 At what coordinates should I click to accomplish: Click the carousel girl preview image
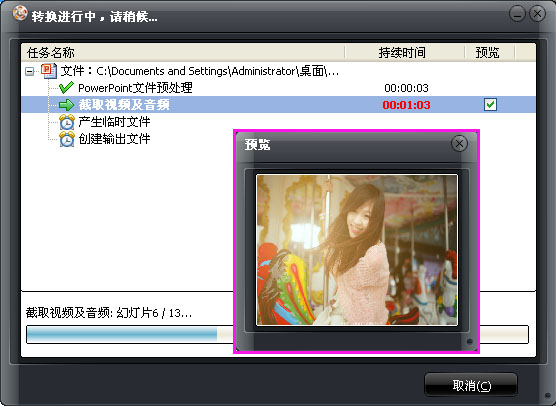357,250
